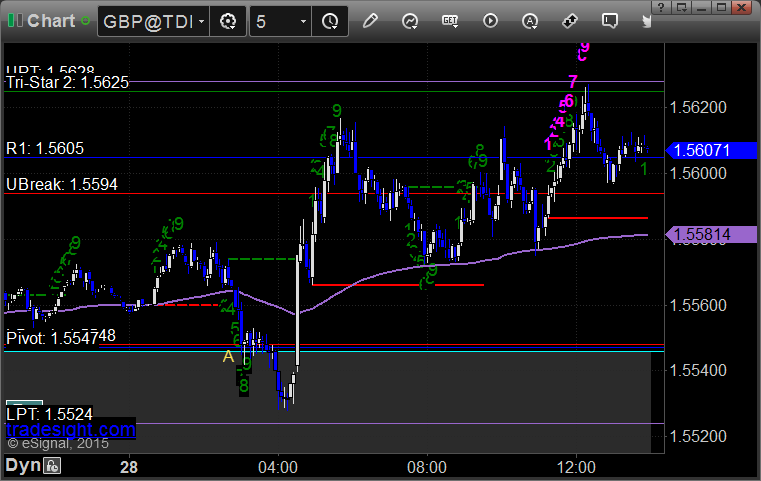Click the Dyn label at bottom left

coord(23,465)
